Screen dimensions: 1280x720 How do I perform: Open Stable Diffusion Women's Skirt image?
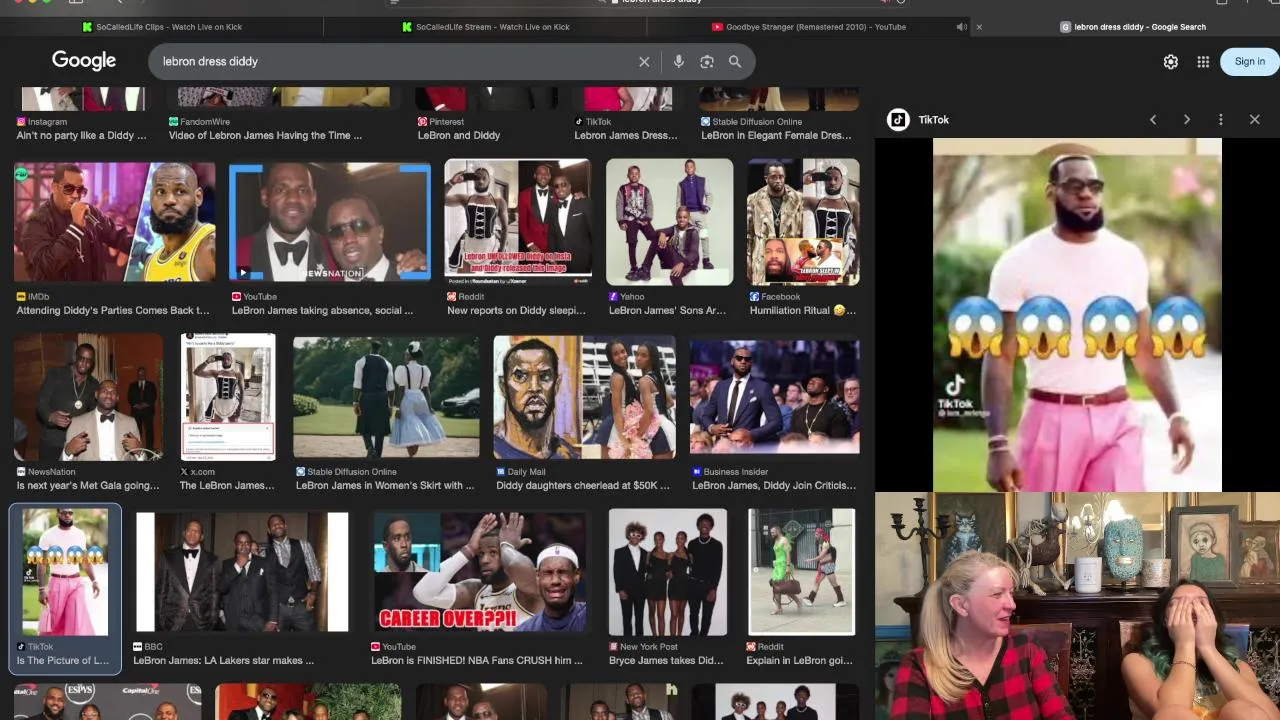pos(386,398)
